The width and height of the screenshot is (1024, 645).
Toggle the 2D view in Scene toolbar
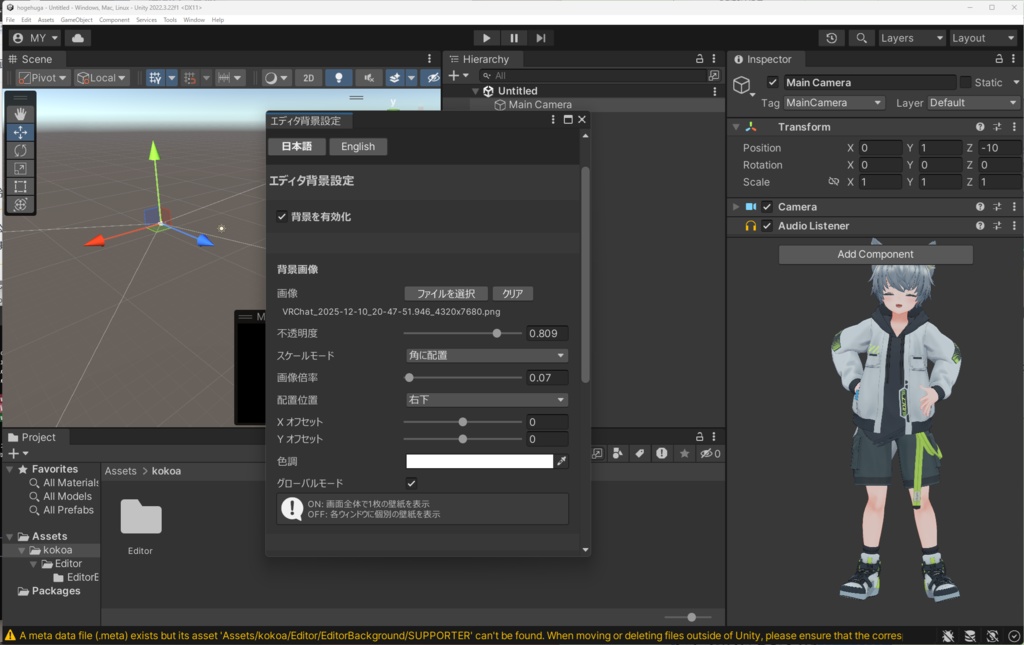click(307, 77)
